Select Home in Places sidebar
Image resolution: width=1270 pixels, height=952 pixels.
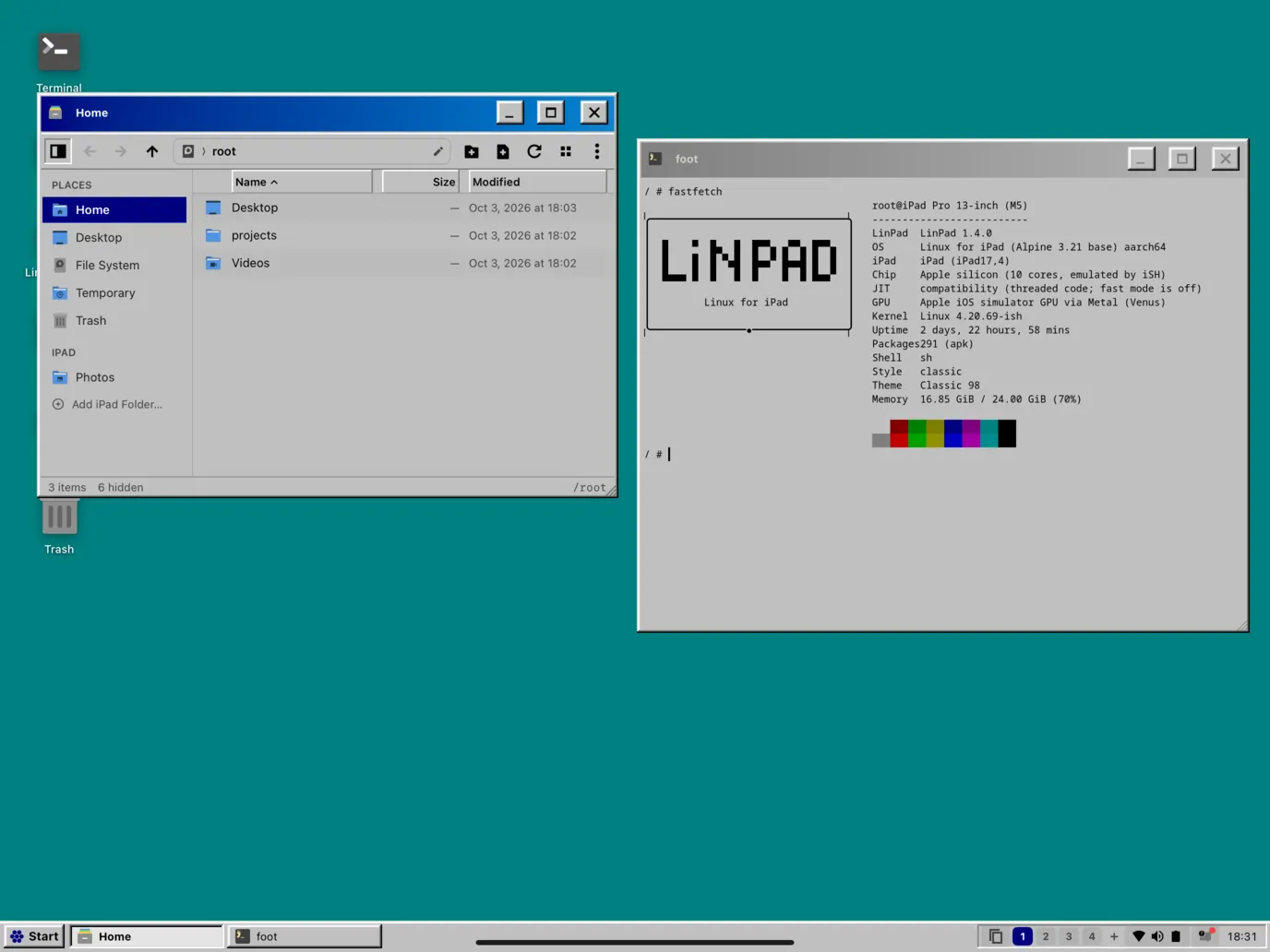pos(114,209)
